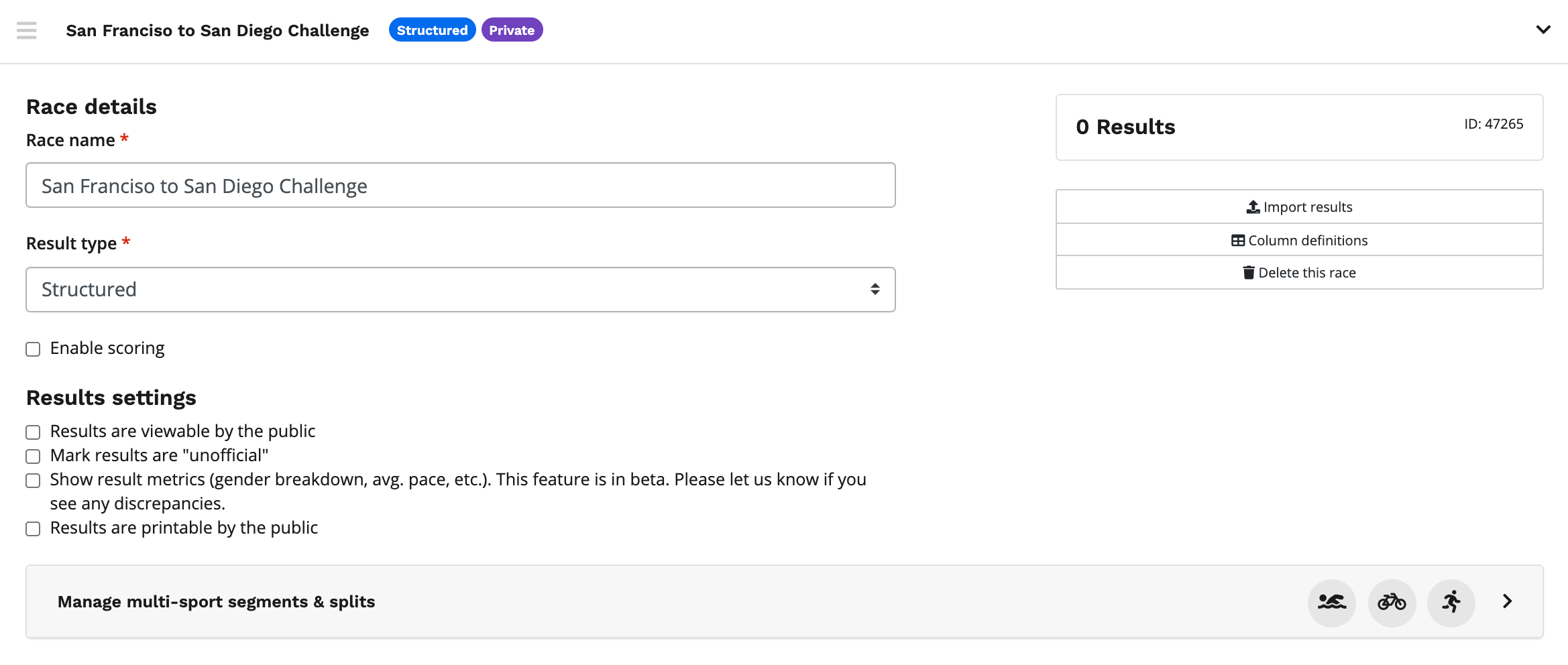Collapse the race panel using top-right chevron

1543,29
